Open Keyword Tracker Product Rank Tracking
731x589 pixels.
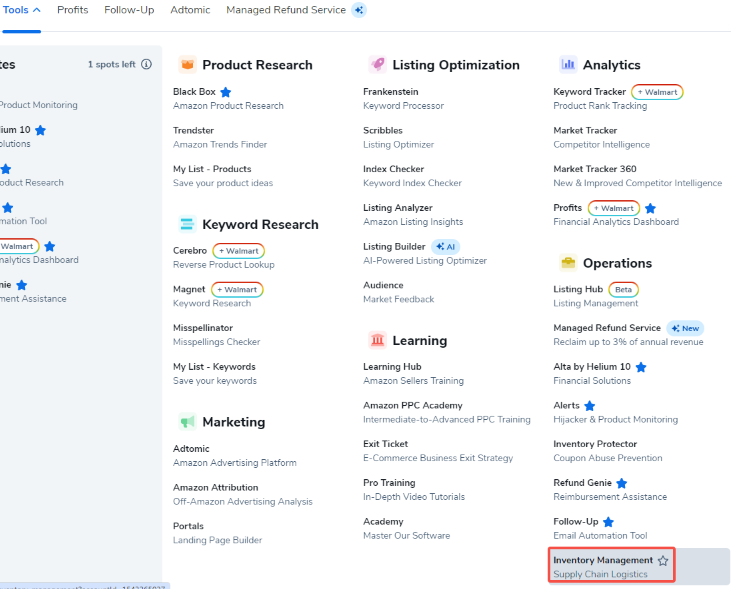tap(600, 98)
